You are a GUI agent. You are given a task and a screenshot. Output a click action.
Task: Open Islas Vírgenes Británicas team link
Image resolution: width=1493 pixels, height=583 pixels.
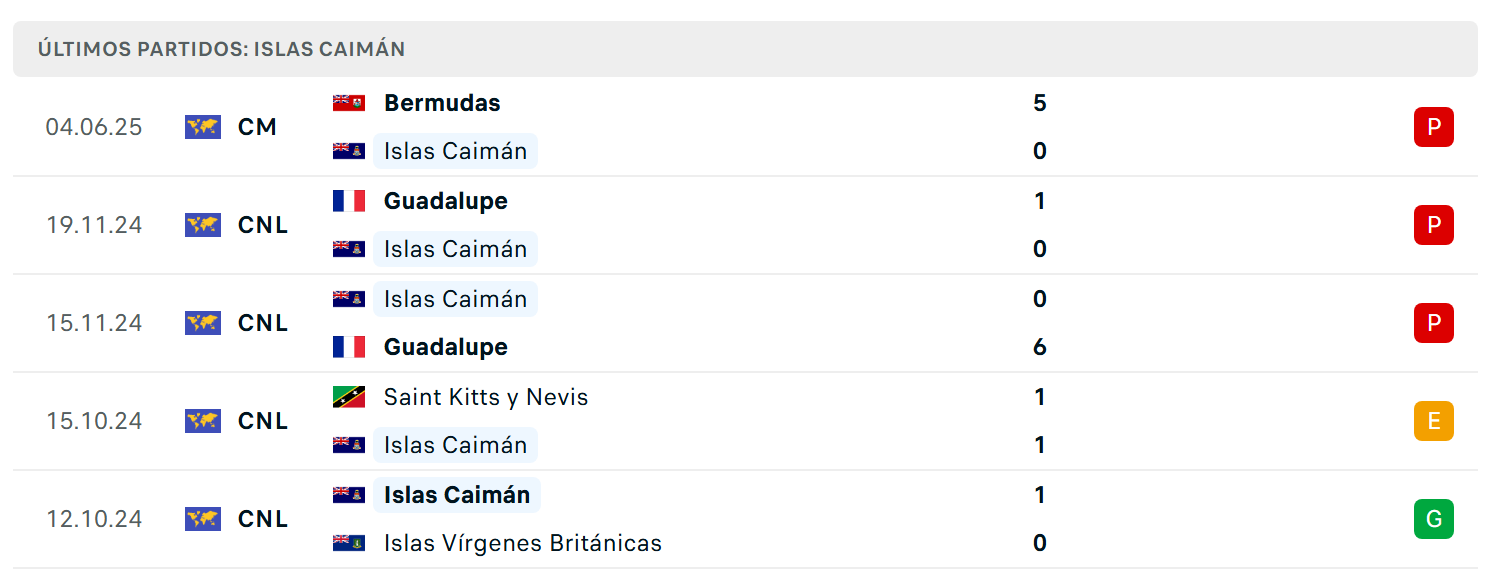pos(523,543)
